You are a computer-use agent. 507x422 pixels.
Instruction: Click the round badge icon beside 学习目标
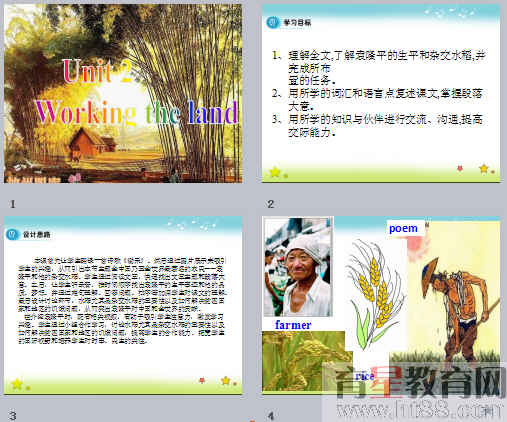pos(273,22)
